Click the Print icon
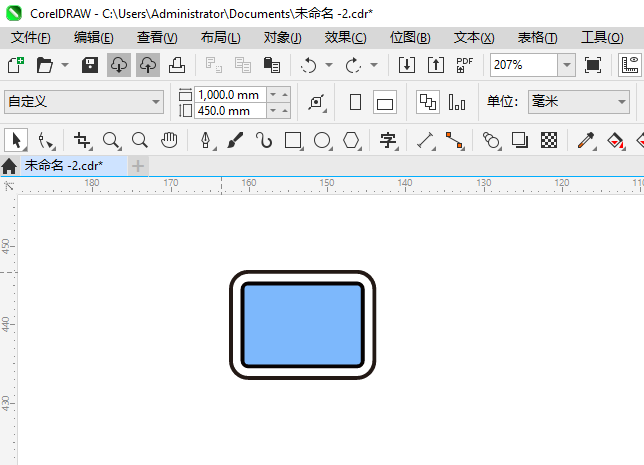The width and height of the screenshot is (644, 465). coord(176,65)
